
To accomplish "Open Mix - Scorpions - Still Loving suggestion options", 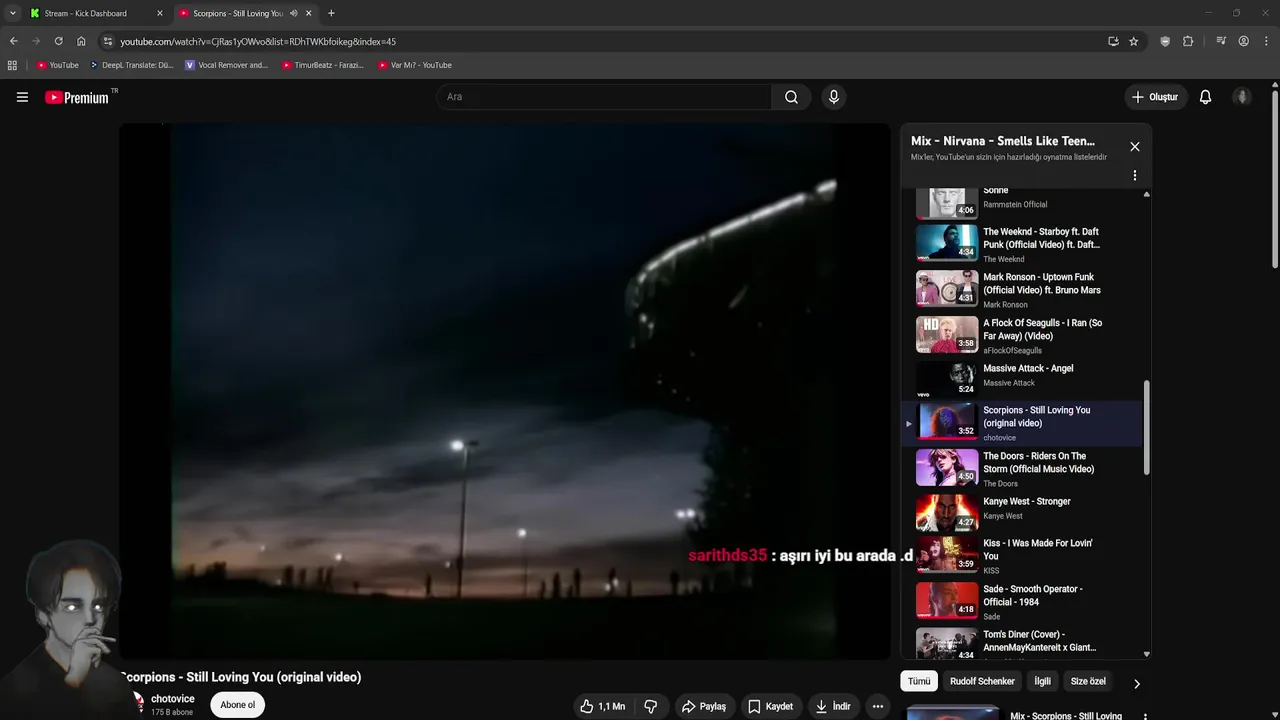I will pos(1145,716).
